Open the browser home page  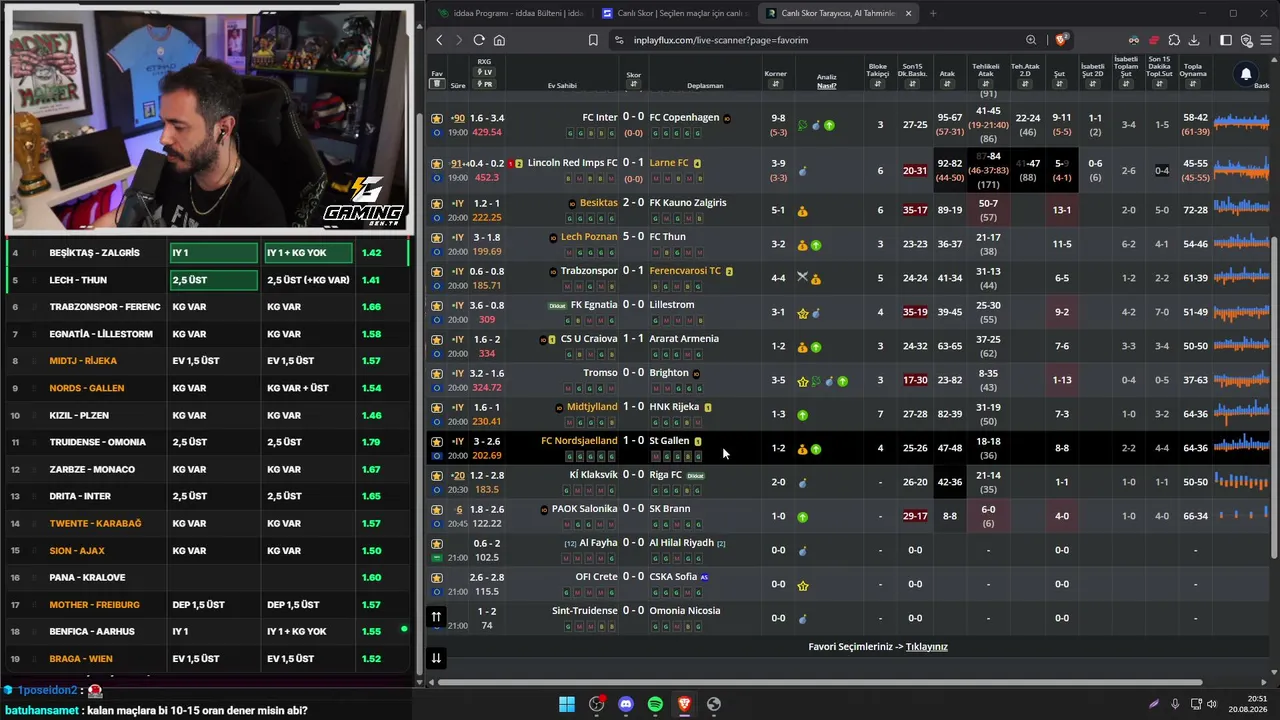pos(499,40)
